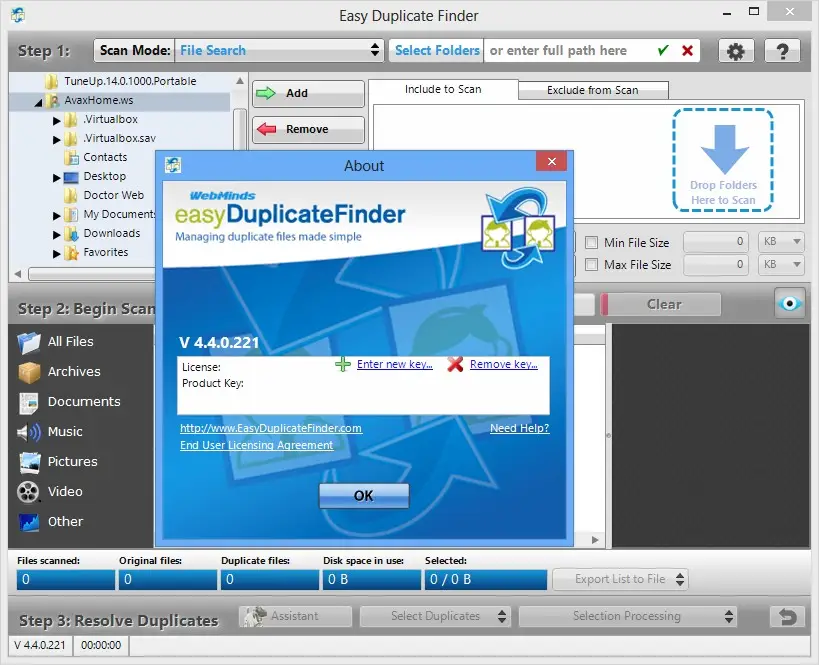
Task: Open the Min File Size KB unit dropdown
Action: coord(781,242)
